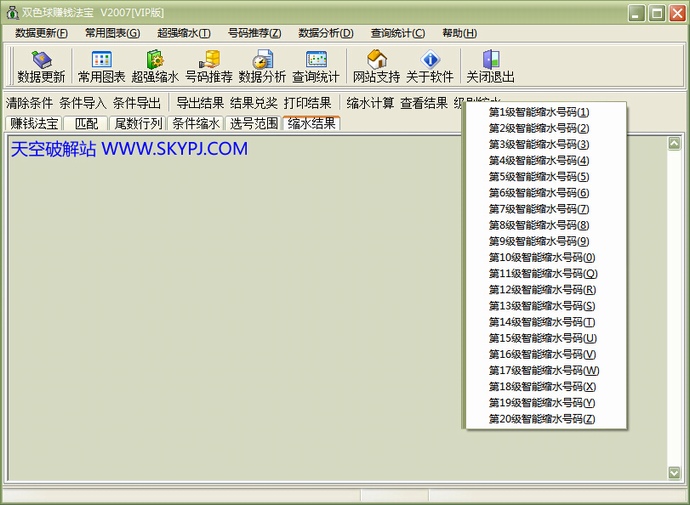Click the 缩水计算 button
Screen dimensions: 690x505
pos(370,103)
